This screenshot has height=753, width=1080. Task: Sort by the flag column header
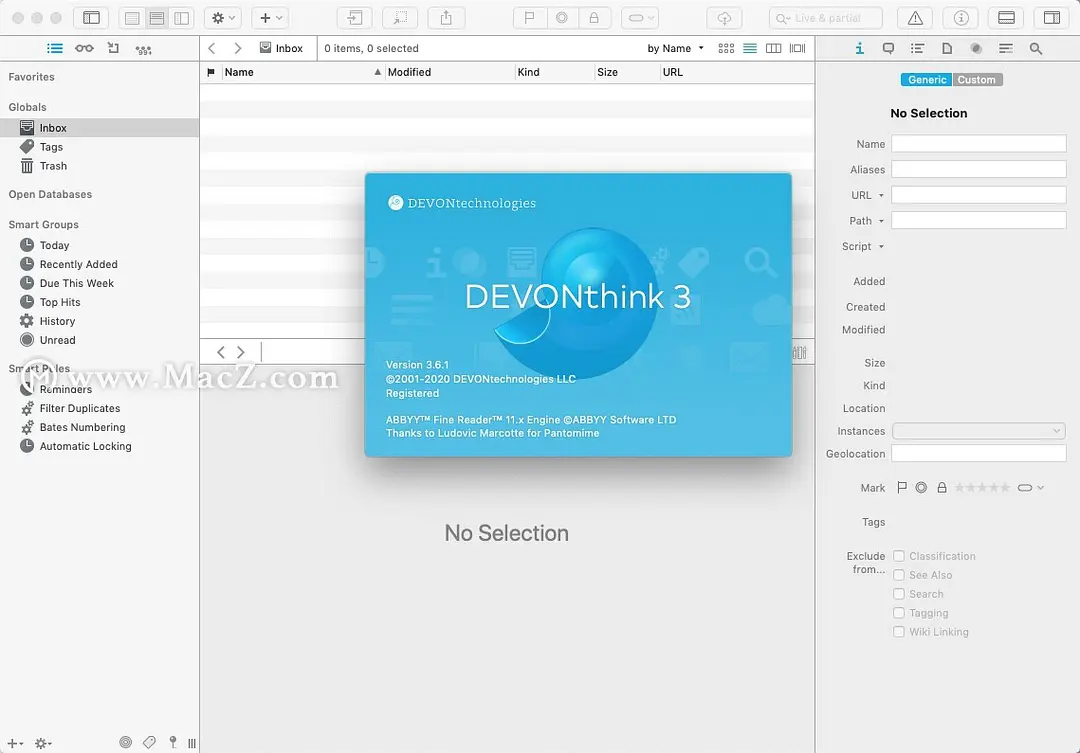coord(211,72)
